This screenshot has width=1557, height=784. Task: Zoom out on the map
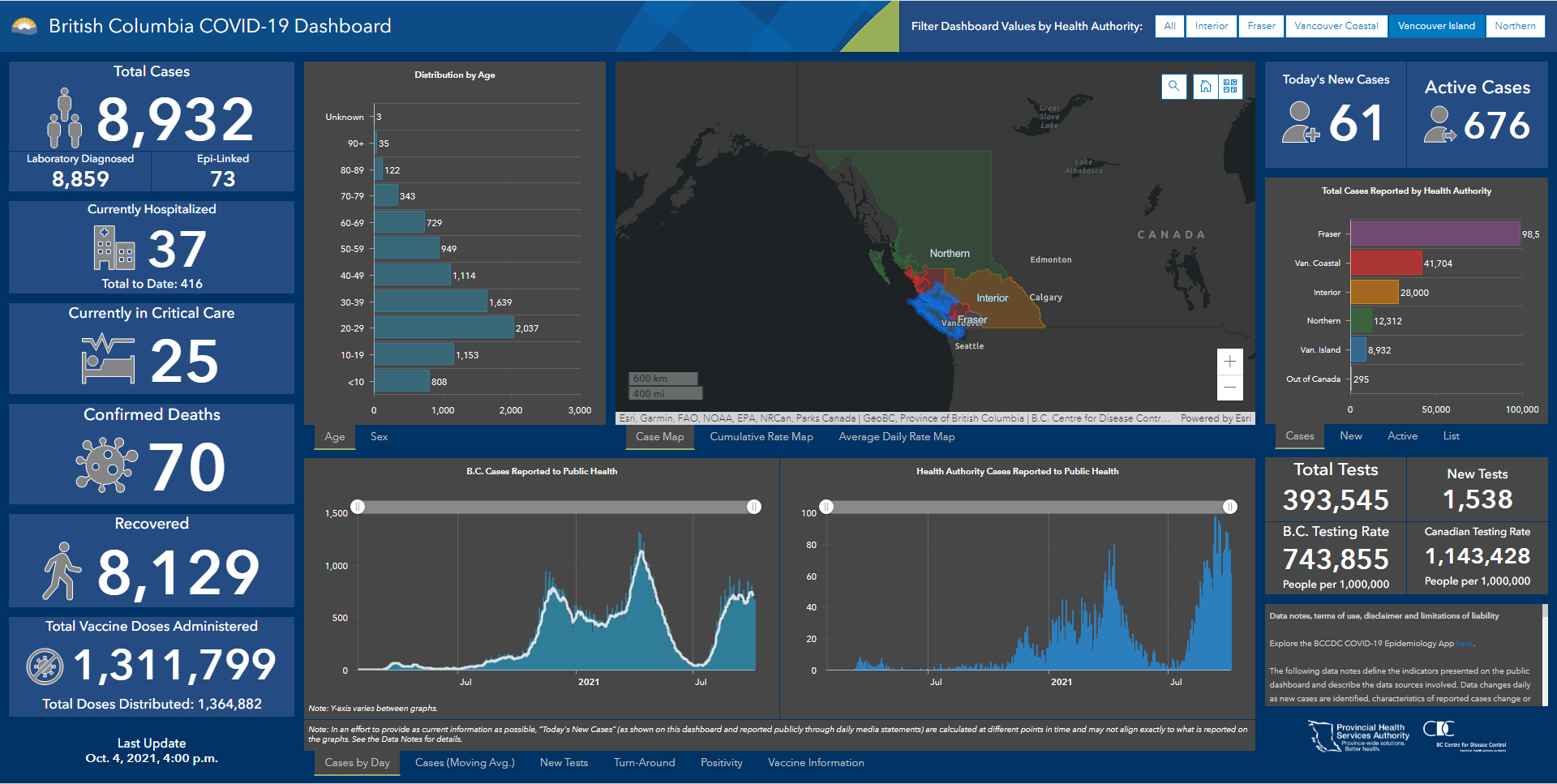[x=1229, y=388]
